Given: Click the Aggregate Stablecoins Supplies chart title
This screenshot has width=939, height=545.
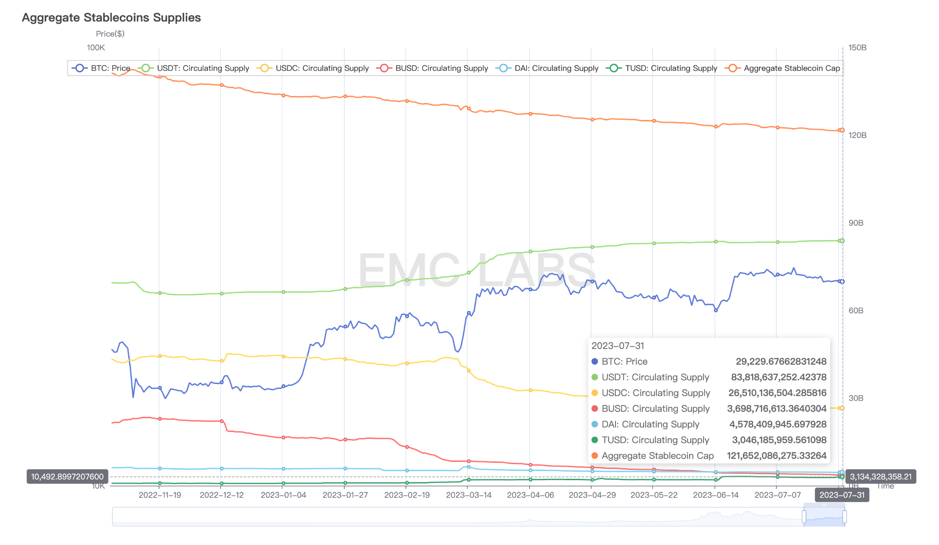Looking at the screenshot, I should point(111,18).
